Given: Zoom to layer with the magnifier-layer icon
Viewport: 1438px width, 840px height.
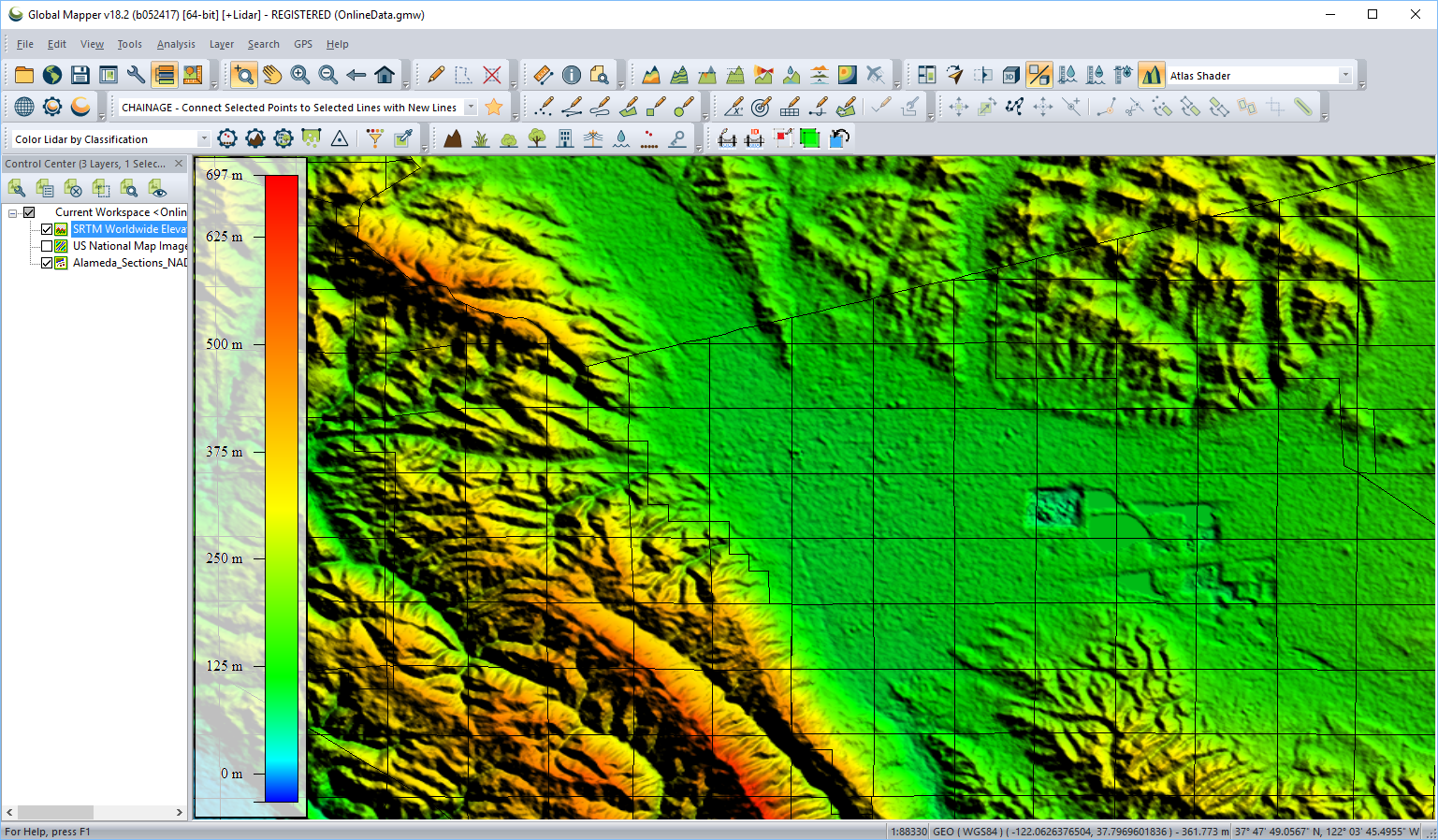Looking at the screenshot, I should tap(129, 189).
